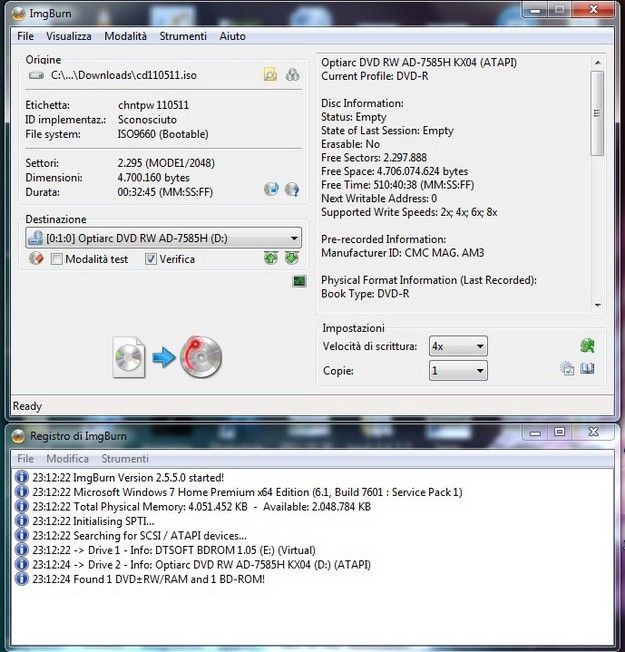Click the info icon beside ImgBurn Version log entry

pos(21,477)
